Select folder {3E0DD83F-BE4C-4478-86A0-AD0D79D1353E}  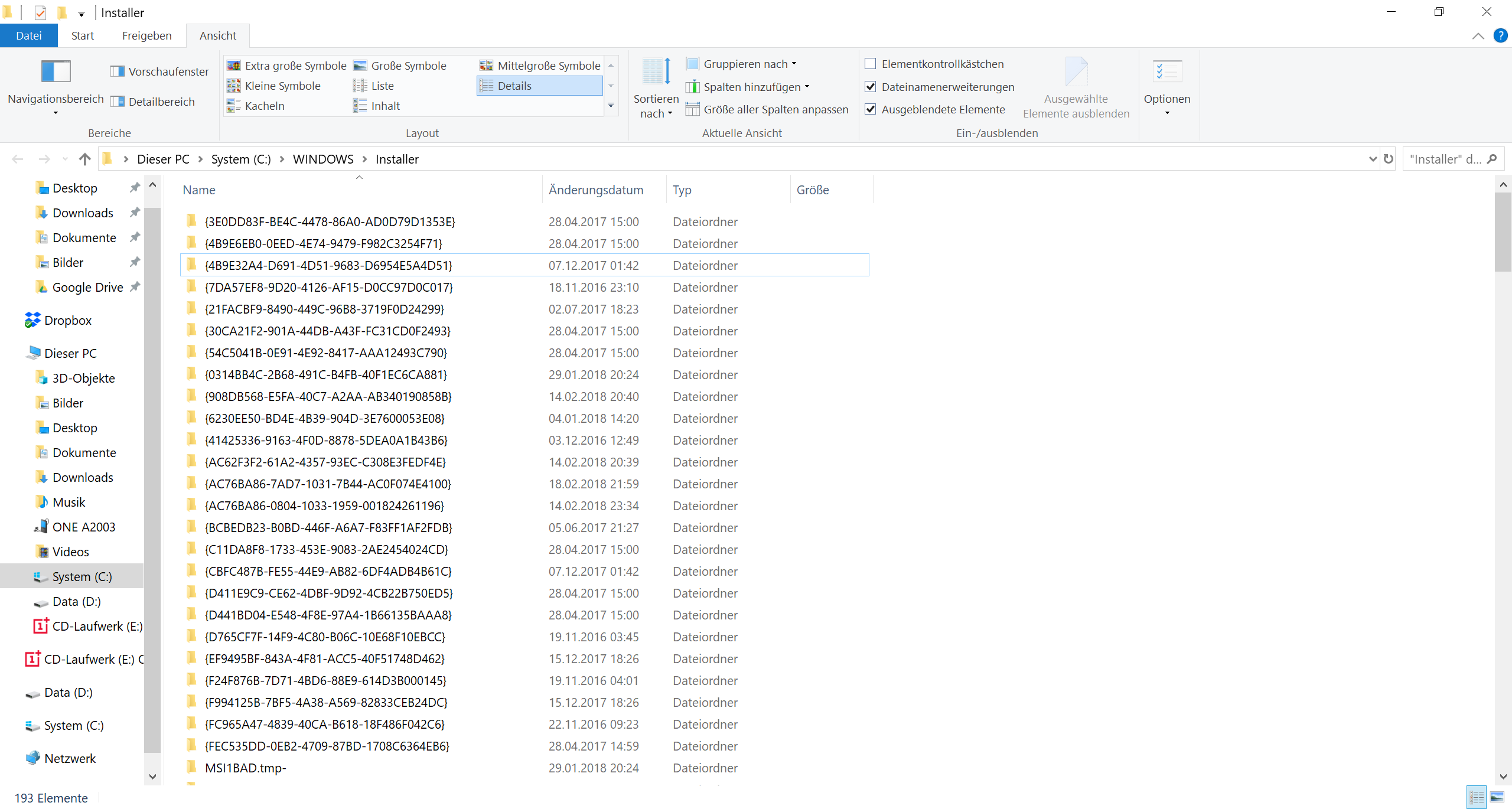click(524, 221)
